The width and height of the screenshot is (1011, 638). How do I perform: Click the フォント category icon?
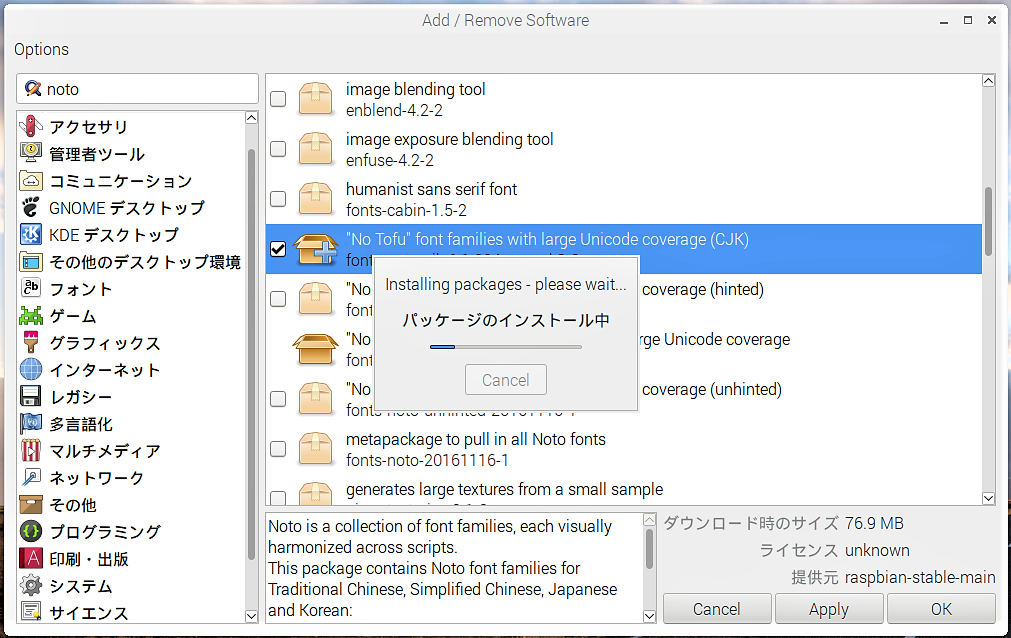pyautogui.click(x=31, y=288)
